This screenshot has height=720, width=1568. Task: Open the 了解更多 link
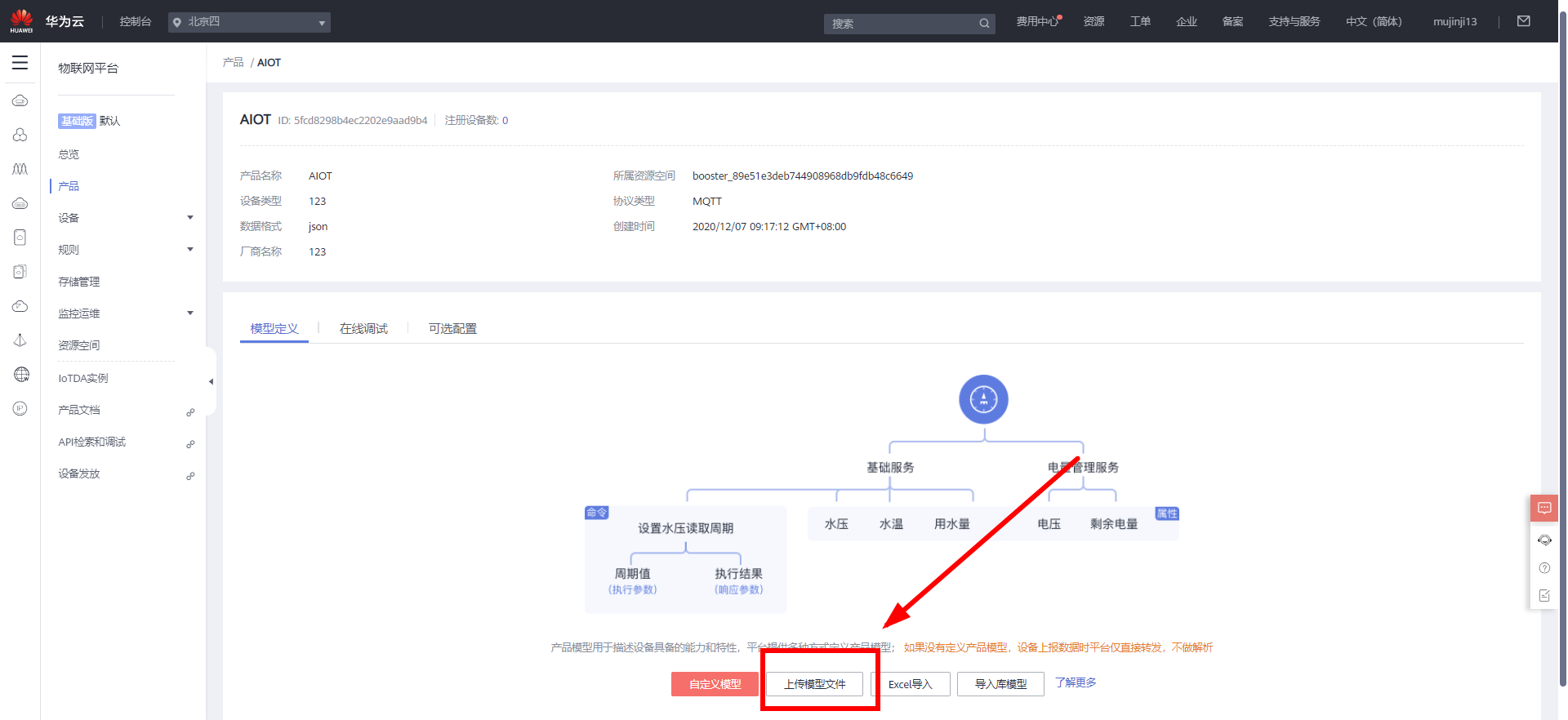click(x=1076, y=682)
